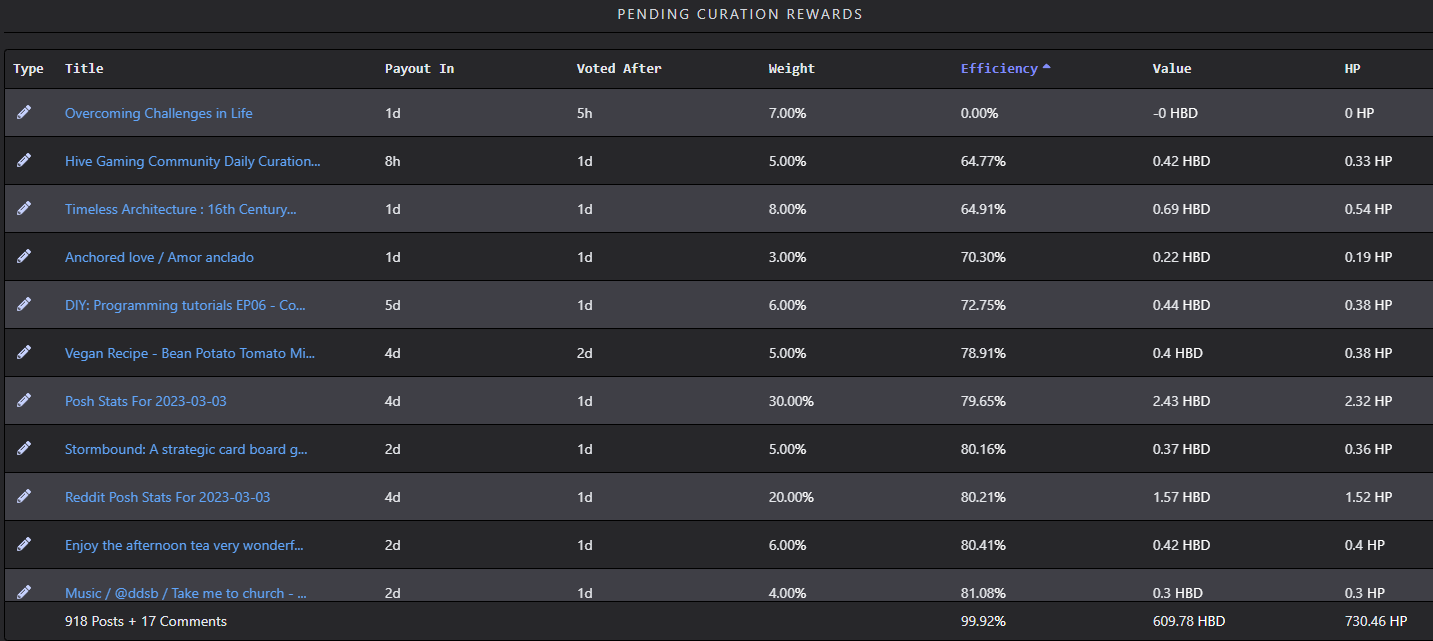Sort the table by Payout In

[419, 69]
